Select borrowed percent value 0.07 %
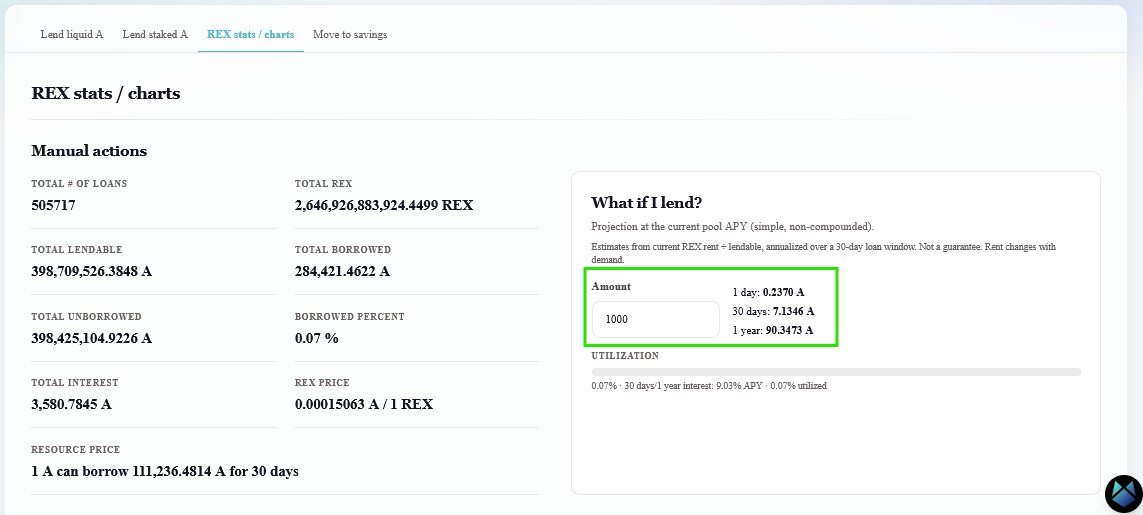Image resolution: width=1143 pixels, height=515 pixels. coord(317,338)
